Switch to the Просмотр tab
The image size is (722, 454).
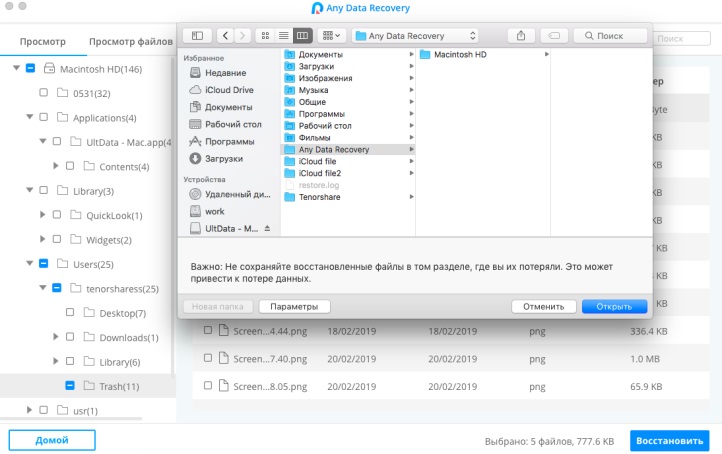[43, 41]
